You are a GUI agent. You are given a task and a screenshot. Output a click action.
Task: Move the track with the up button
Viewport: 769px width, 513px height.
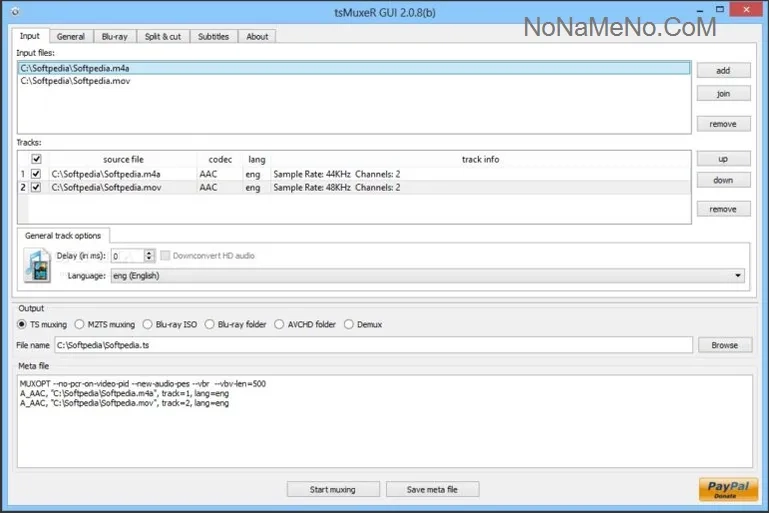click(x=723, y=159)
